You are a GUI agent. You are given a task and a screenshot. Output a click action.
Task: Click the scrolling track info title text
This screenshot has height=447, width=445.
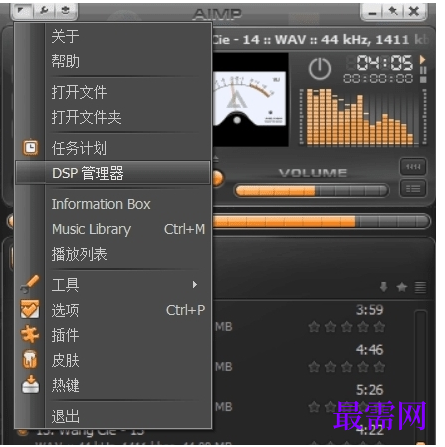click(x=320, y=40)
